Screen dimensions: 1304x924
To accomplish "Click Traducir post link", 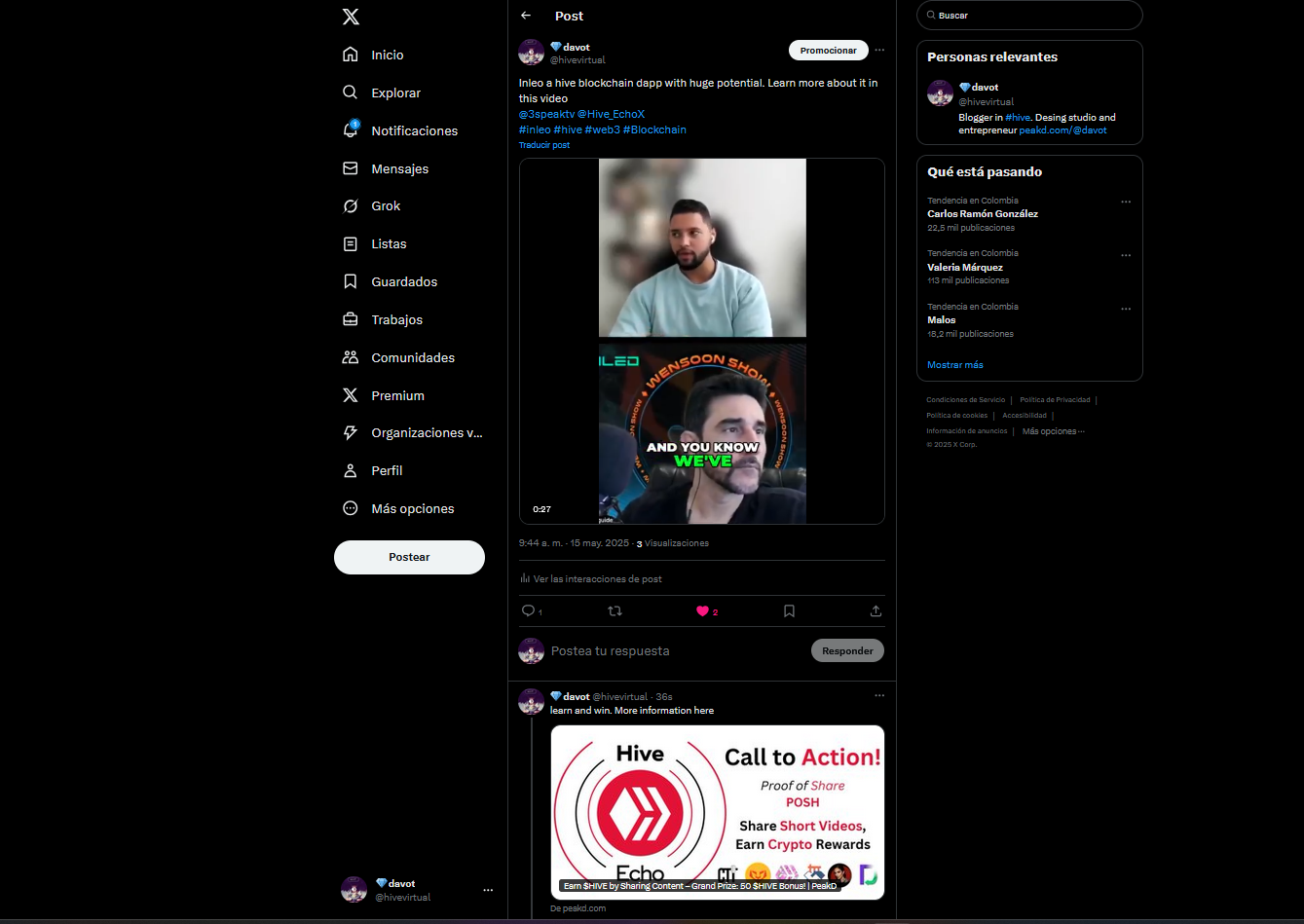I will coord(544,145).
